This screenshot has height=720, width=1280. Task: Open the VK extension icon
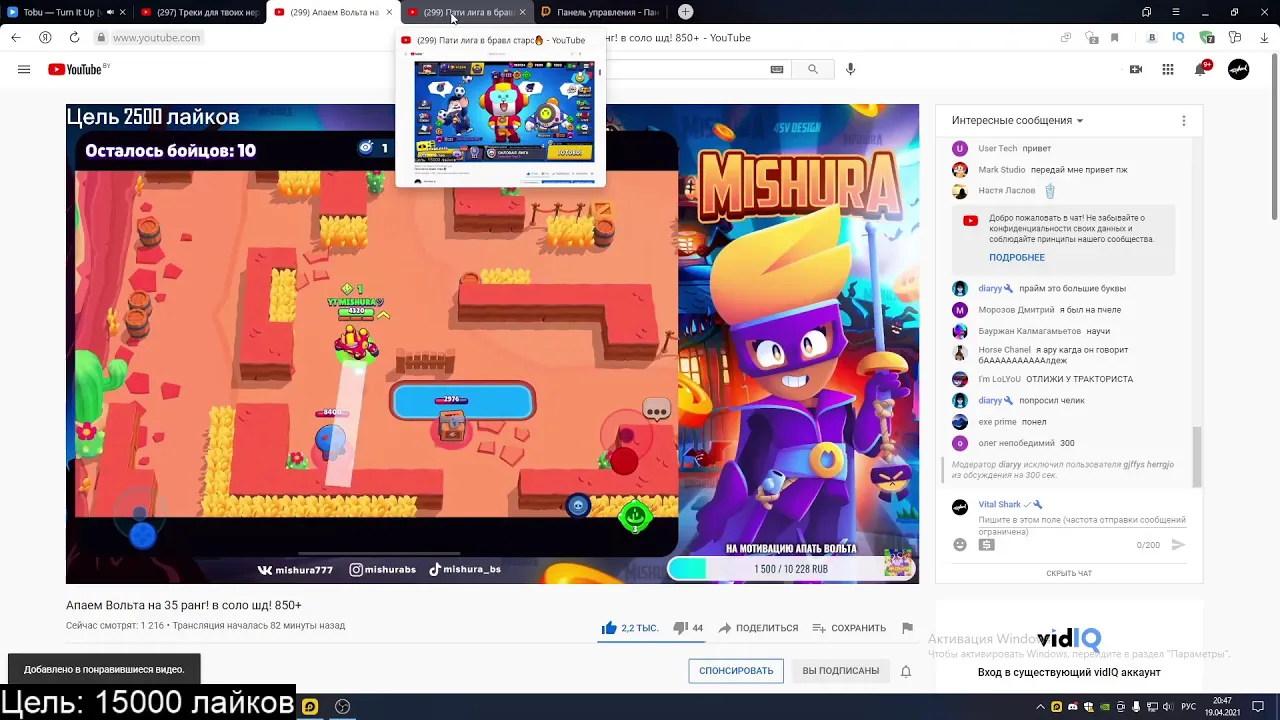[x=1152, y=38]
